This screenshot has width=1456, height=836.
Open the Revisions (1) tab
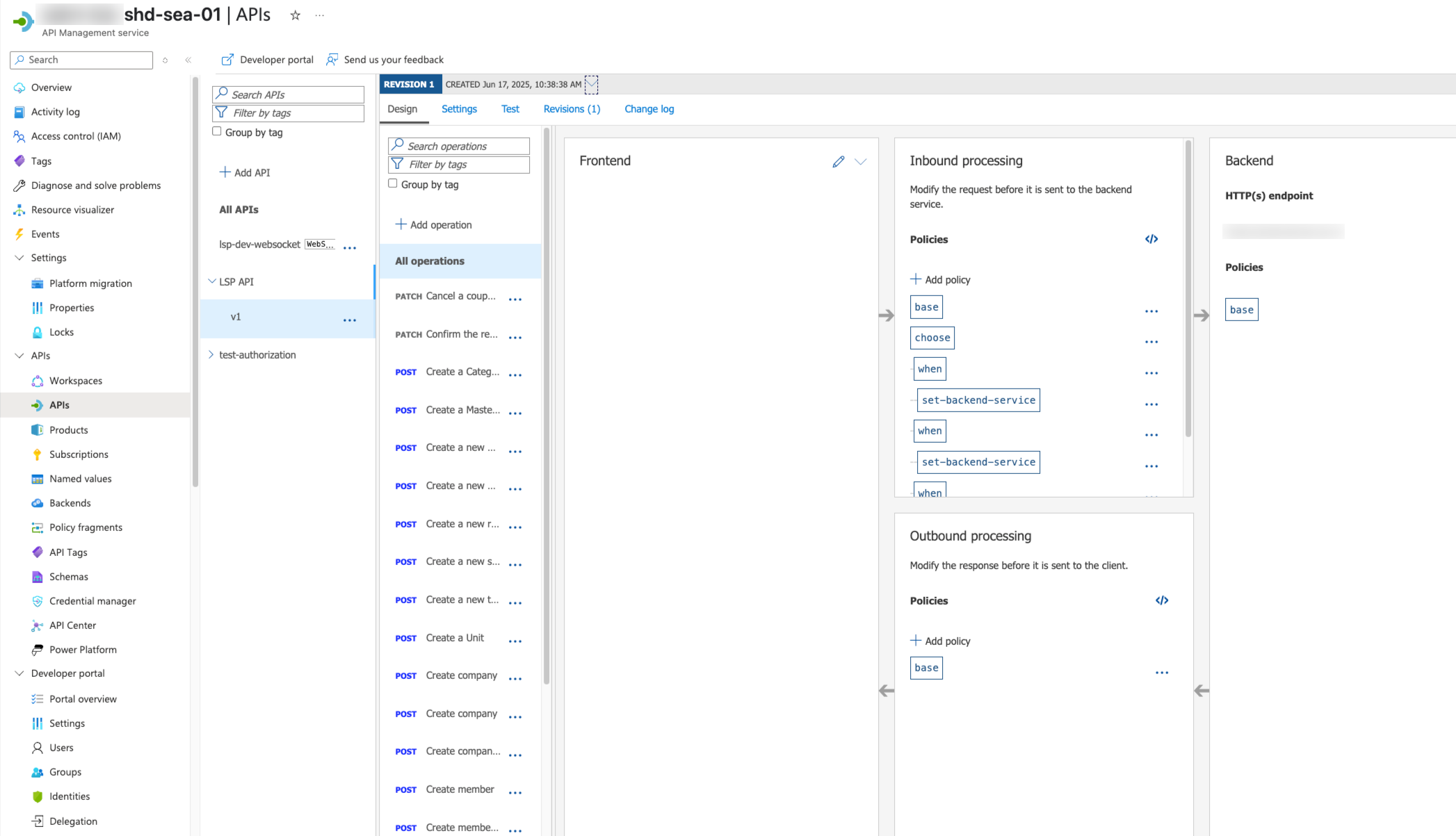(x=572, y=109)
